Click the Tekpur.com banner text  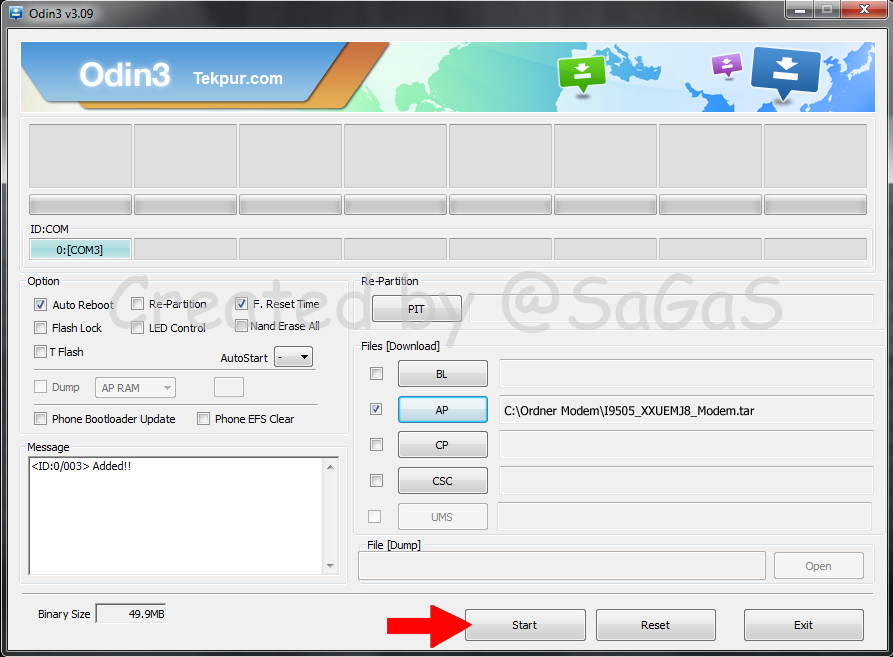click(x=238, y=78)
